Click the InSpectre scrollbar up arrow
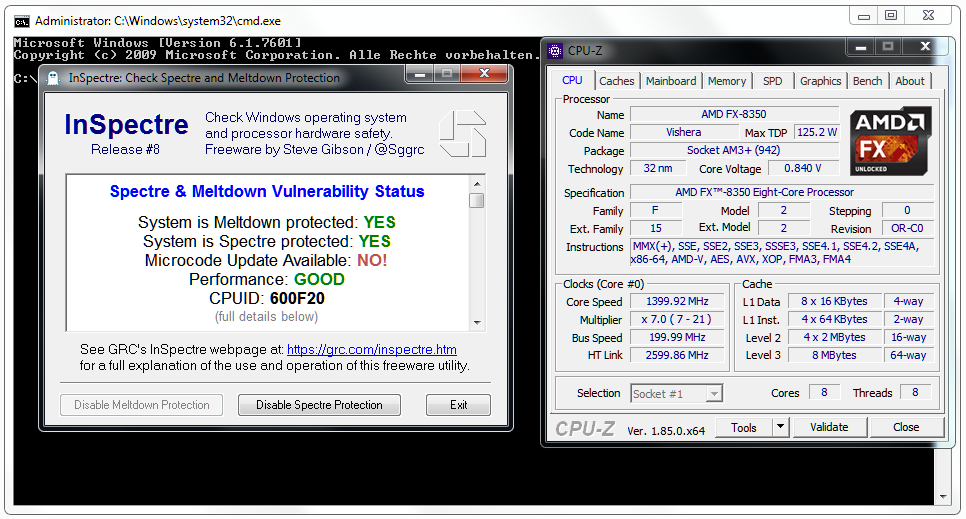 click(477, 184)
